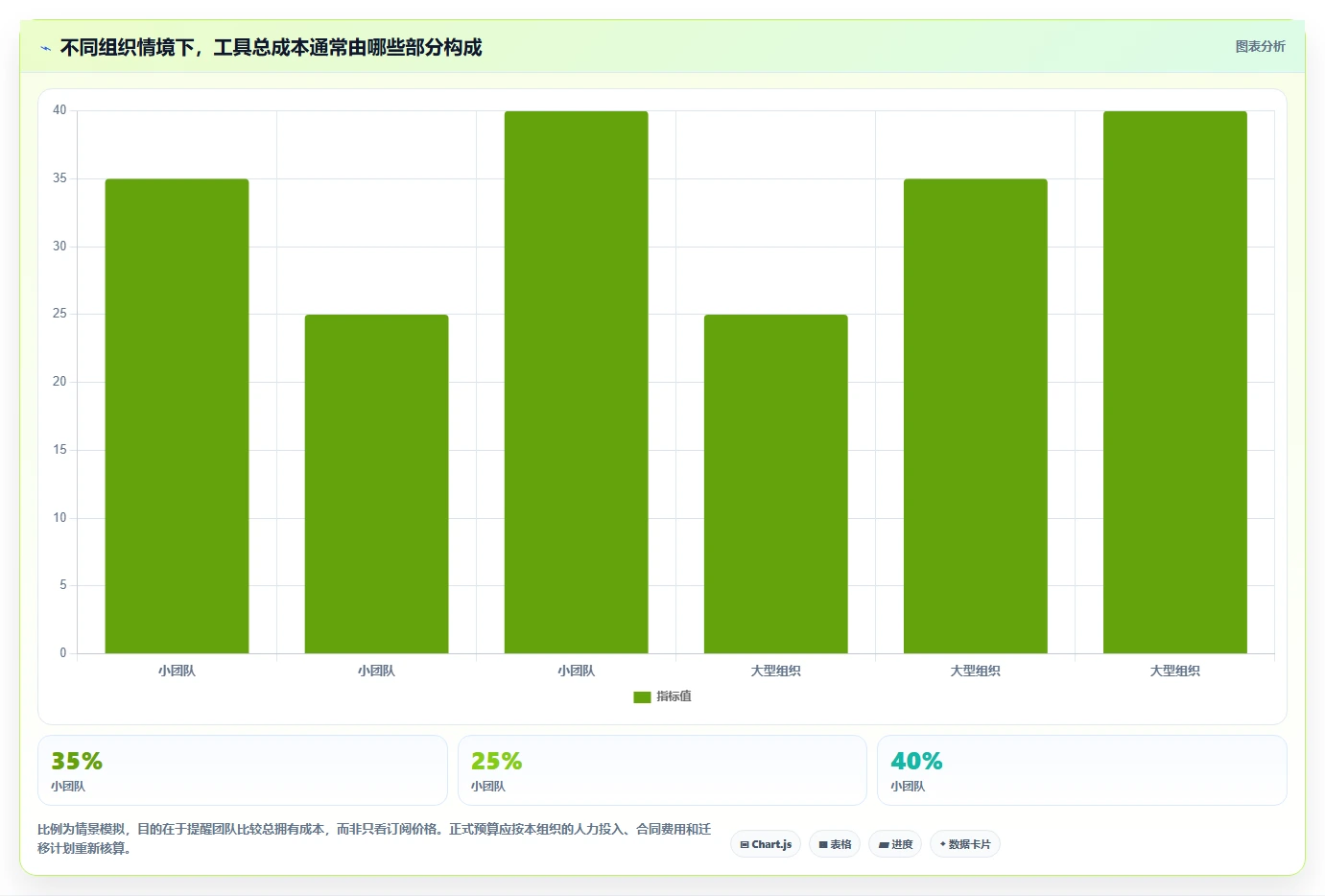This screenshot has height=896, width=1325.
Task: Click the 小团队 bar with value 40
Action: [x=576, y=383]
